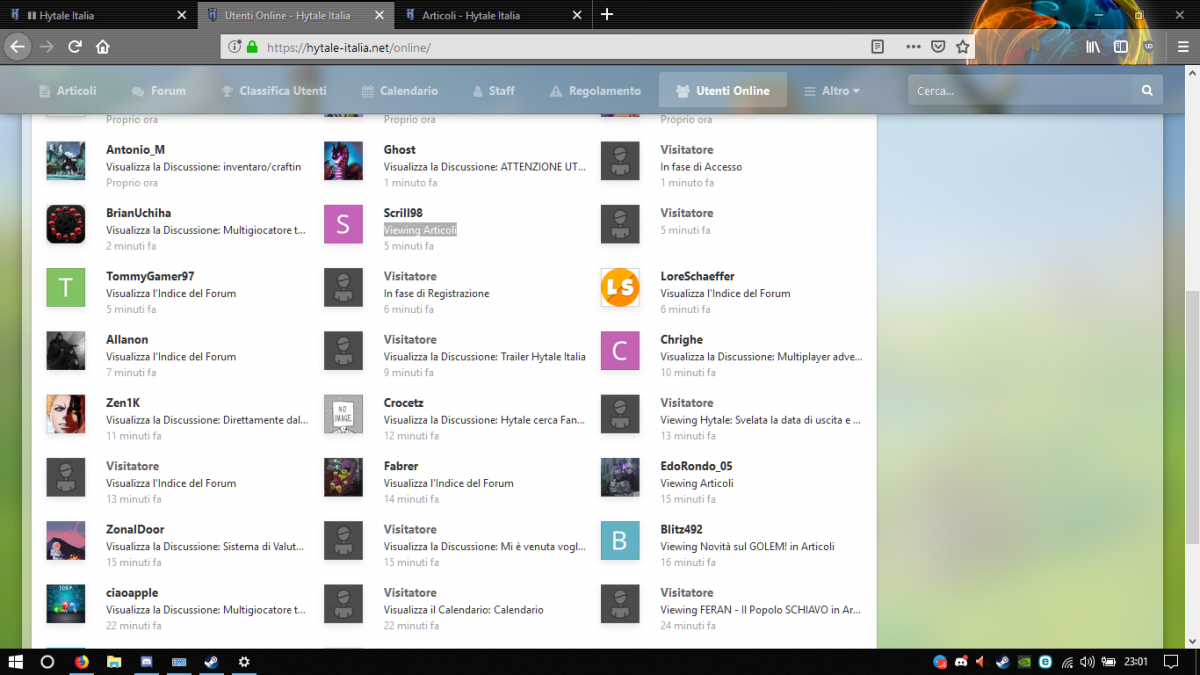Screen dimensions: 1200x675
Task: Open Blitz492 profile link
Action: pyautogui.click(x=681, y=529)
